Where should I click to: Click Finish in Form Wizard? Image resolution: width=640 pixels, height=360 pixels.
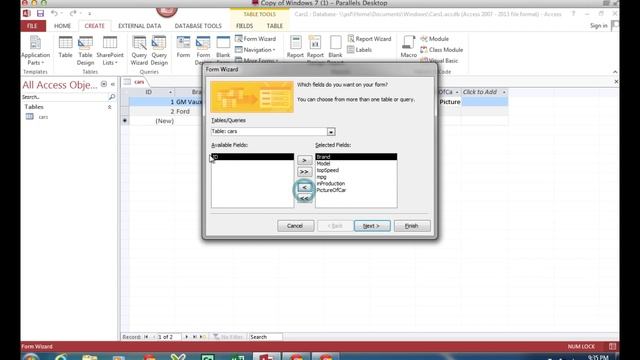click(412, 226)
